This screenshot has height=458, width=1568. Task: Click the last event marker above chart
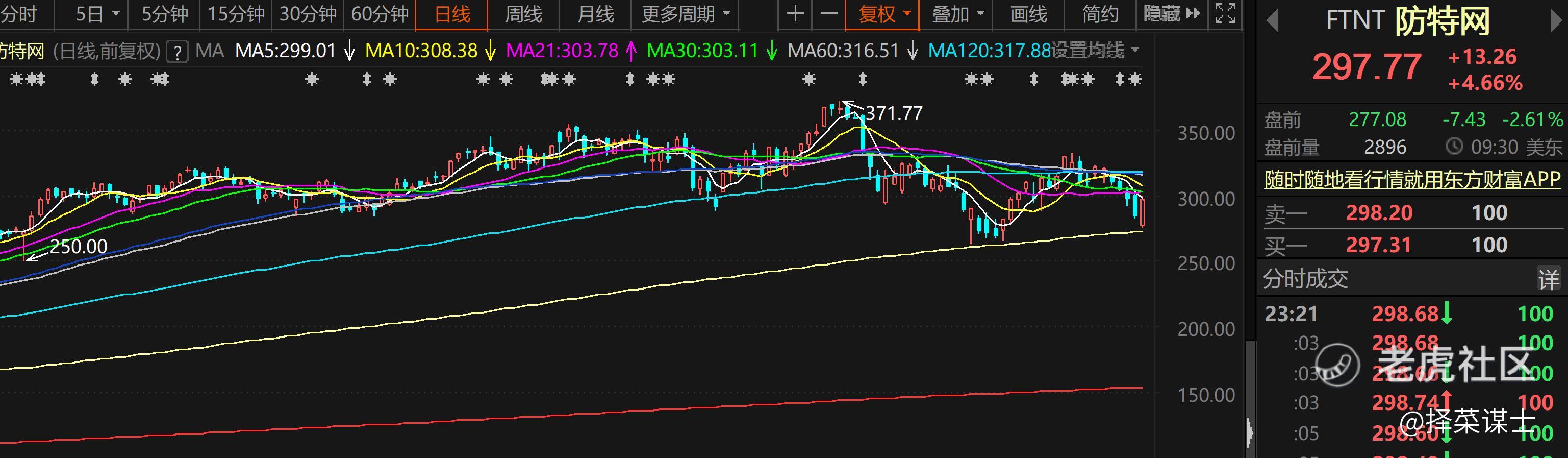(x=1134, y=79)
